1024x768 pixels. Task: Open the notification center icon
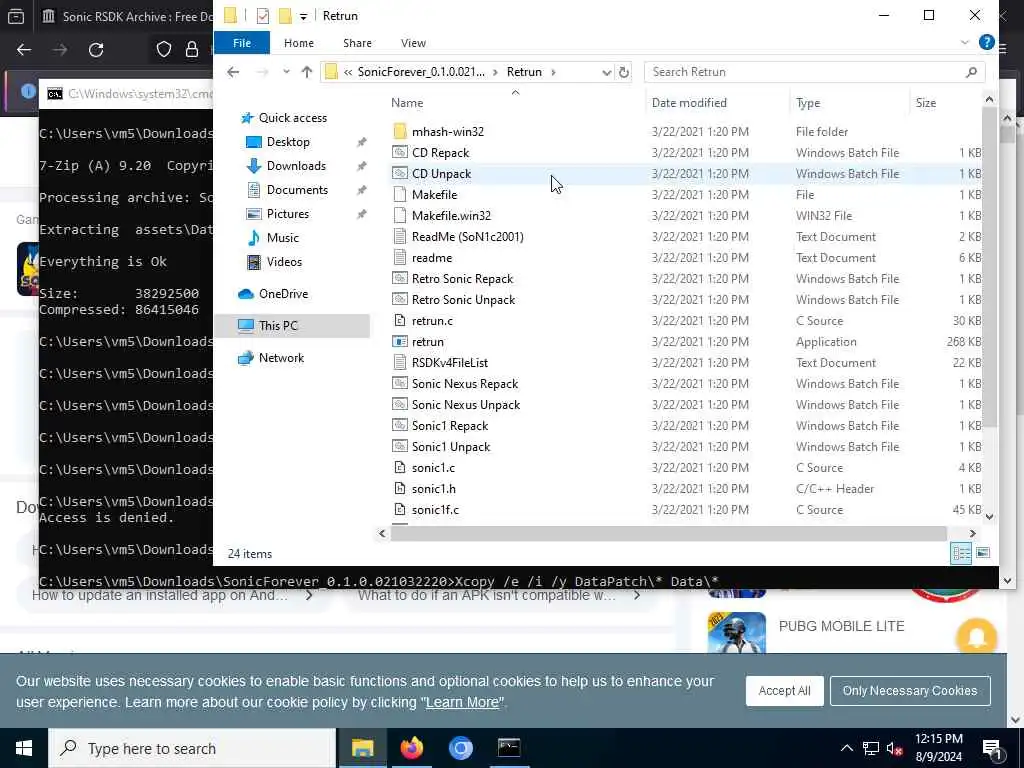pos(992,748)
